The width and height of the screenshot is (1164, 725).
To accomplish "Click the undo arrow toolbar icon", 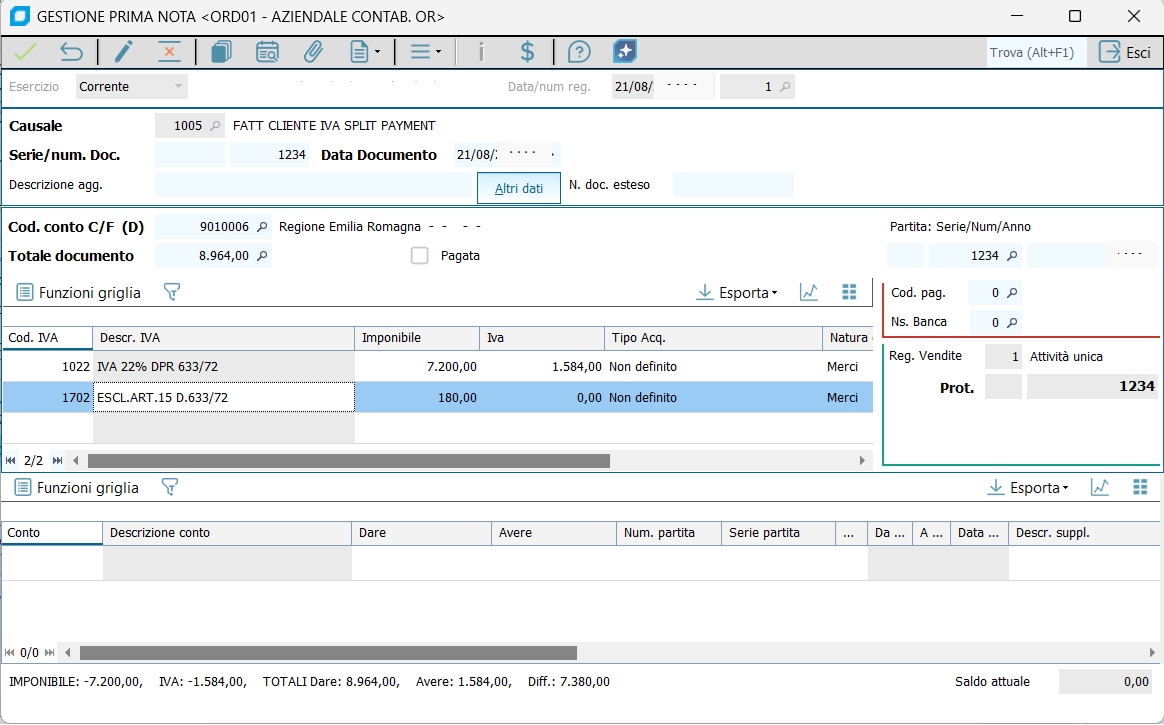I will point(71,52).
